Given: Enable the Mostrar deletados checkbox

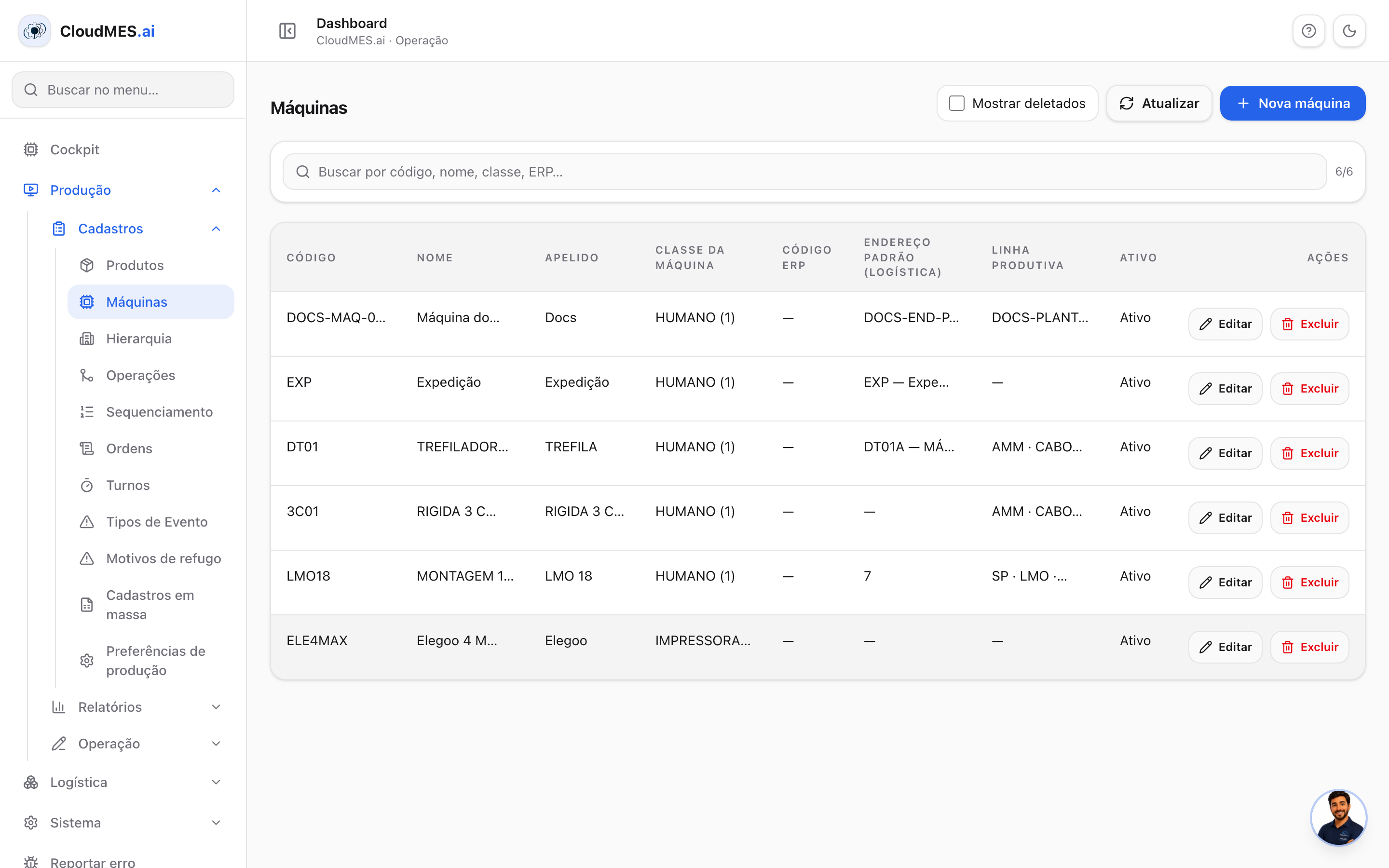Looking at the screenshot, I should (956, 103).
